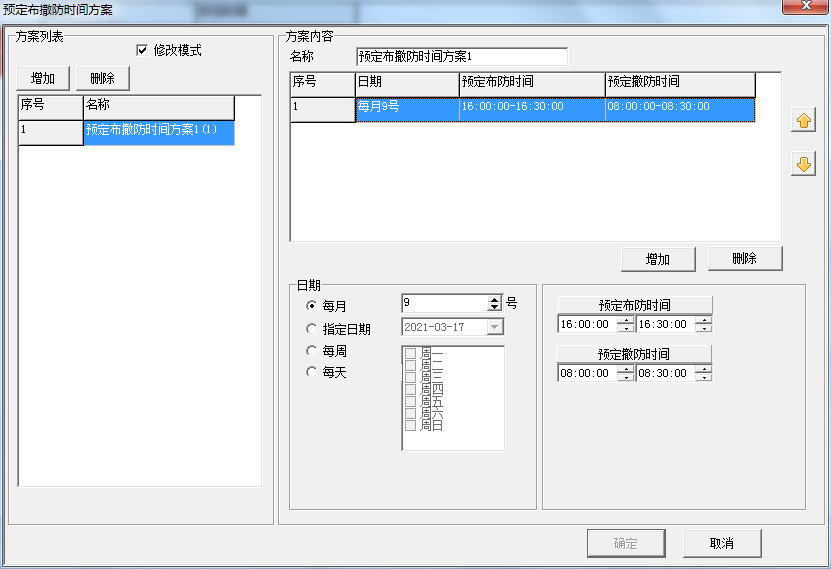Choose the 每周 radio option
The width and height of the screenshot is (831, 569).
pyautogui.click(x=312, y=351)
